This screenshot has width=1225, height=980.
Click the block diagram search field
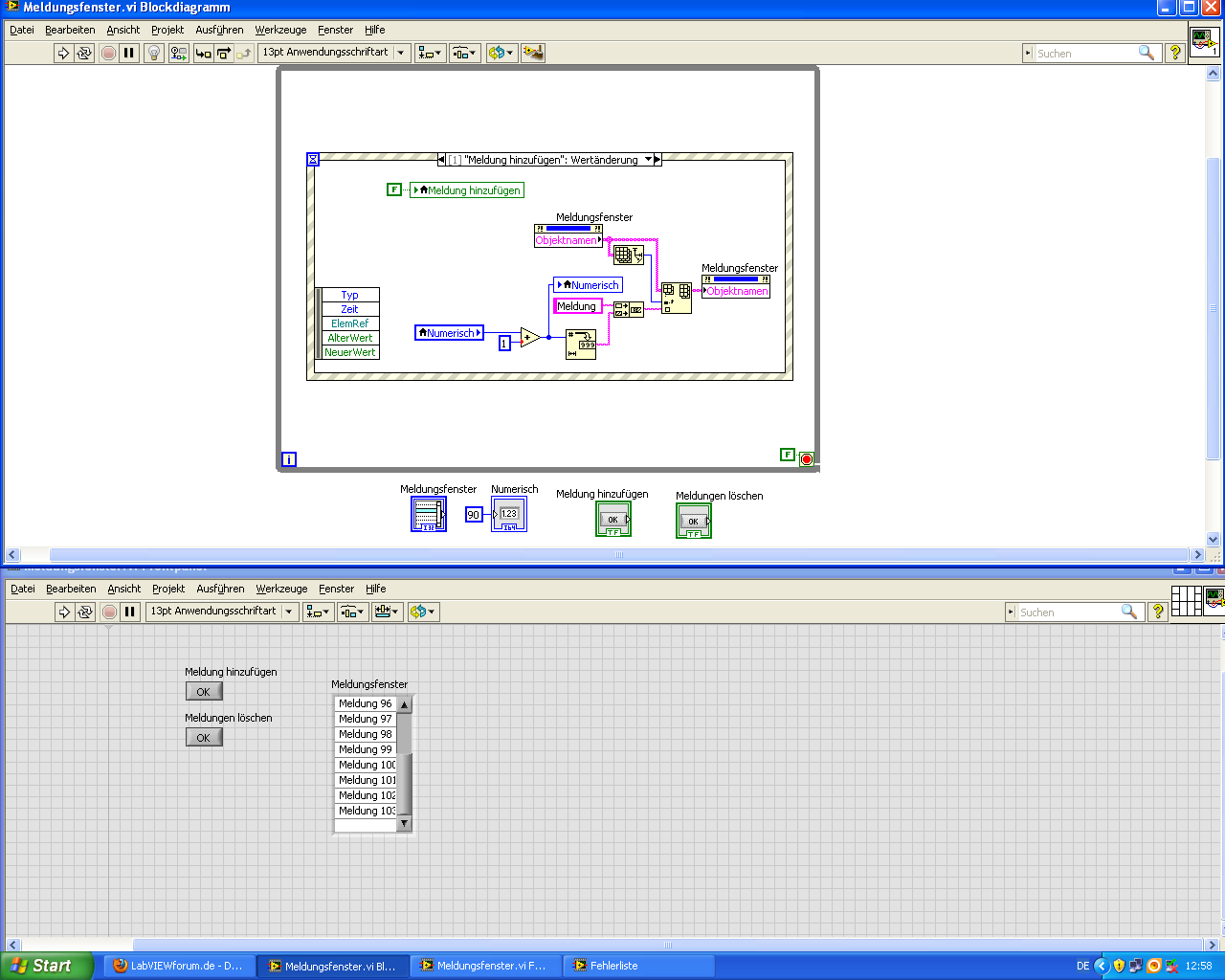1091,54
